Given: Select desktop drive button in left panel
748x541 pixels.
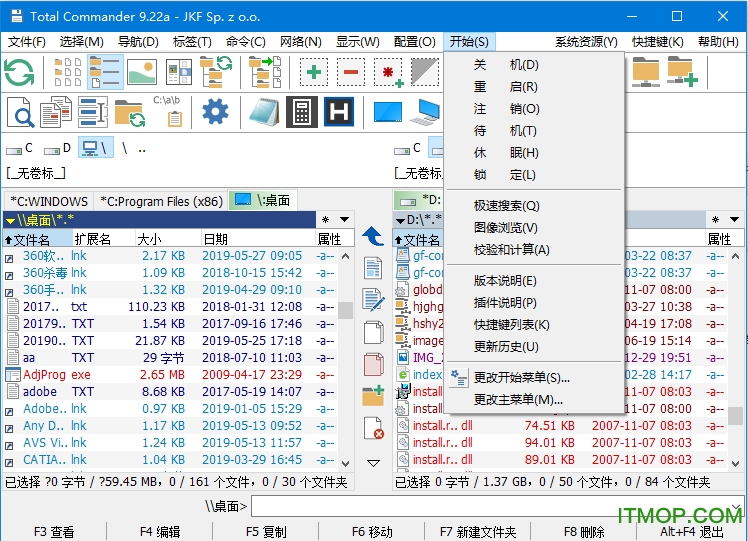Looking at the screenshot, I should 96,147.
